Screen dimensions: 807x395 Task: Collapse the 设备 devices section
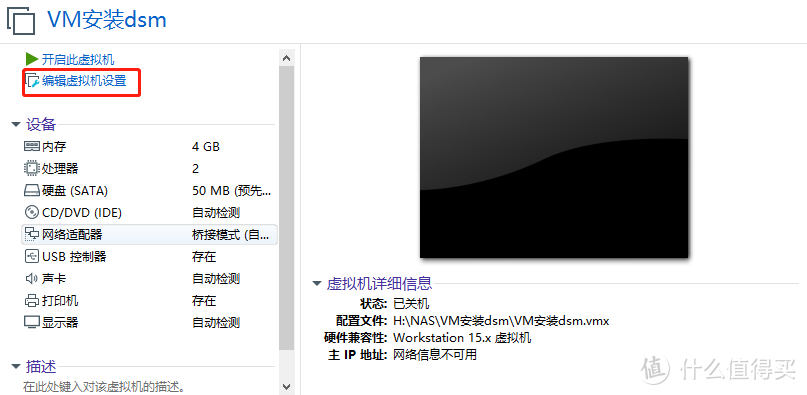(16, 125)
